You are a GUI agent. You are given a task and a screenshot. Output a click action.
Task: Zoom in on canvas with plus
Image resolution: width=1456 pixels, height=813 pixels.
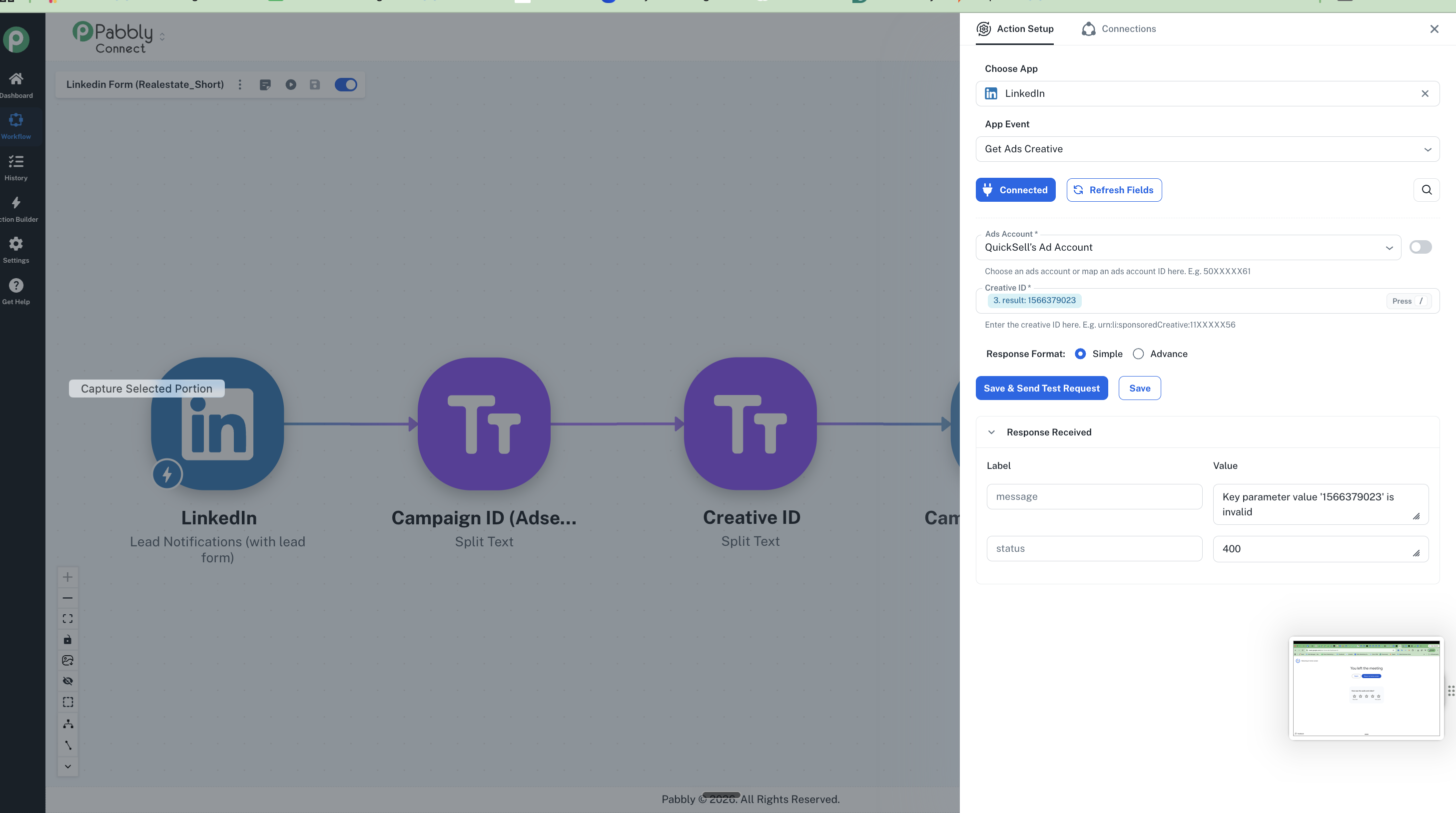click(68, 577)
